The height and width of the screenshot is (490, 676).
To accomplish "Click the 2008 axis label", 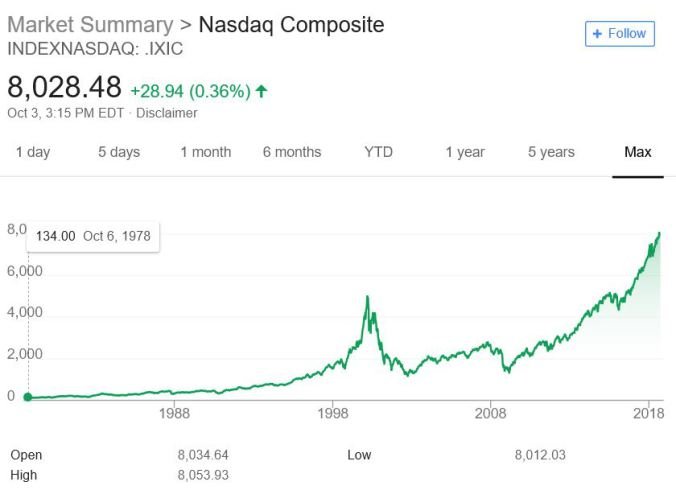I will point(491,413).
